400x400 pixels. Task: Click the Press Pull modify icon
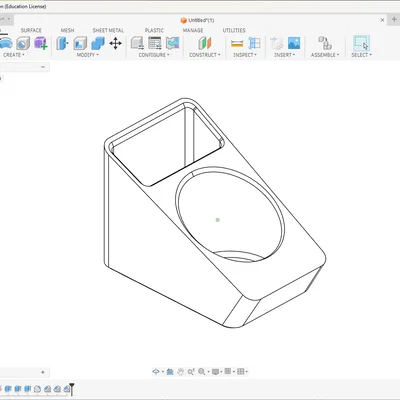click(63, 43)
